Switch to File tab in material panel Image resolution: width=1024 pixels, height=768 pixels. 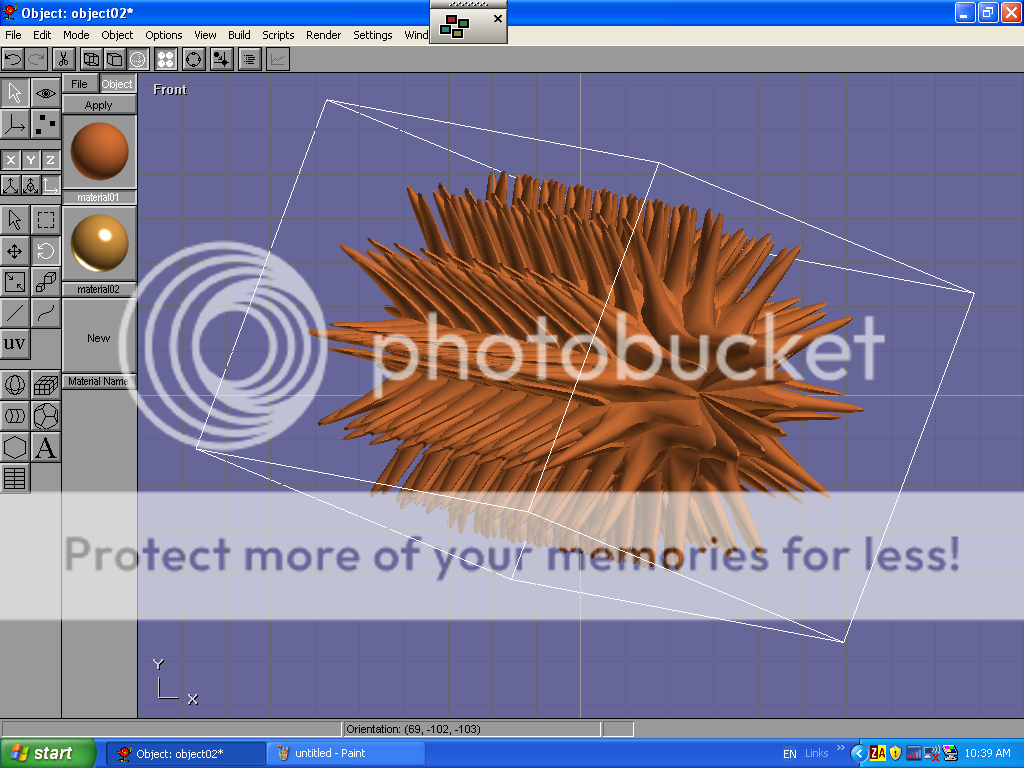point(80,84)
